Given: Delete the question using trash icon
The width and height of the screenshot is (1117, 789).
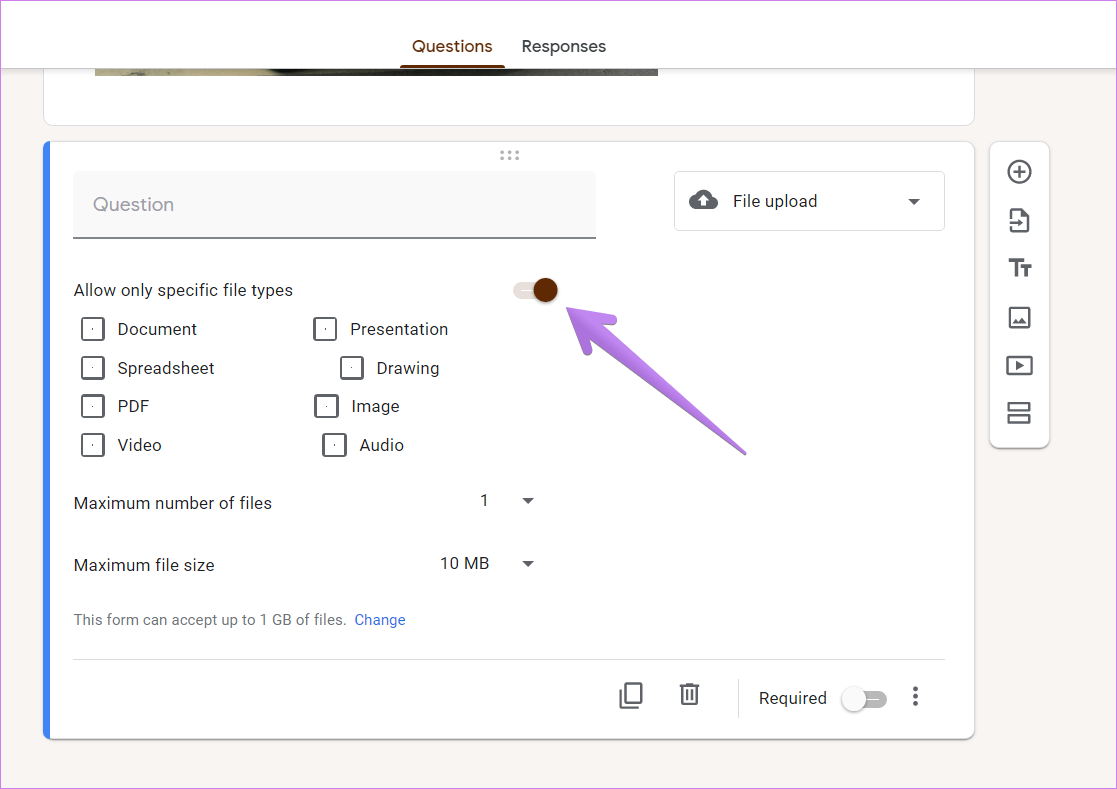Looking at the screenshot, I should tap(689, 695).
